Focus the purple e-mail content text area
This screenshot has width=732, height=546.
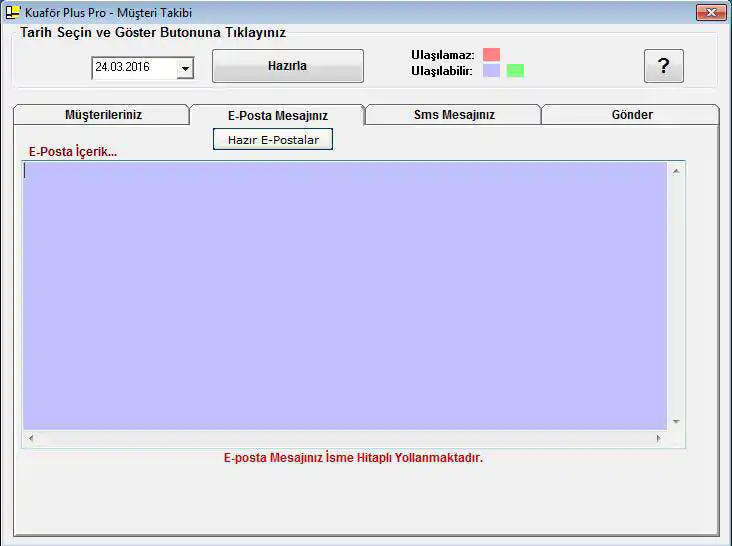[x=344, y=295]
